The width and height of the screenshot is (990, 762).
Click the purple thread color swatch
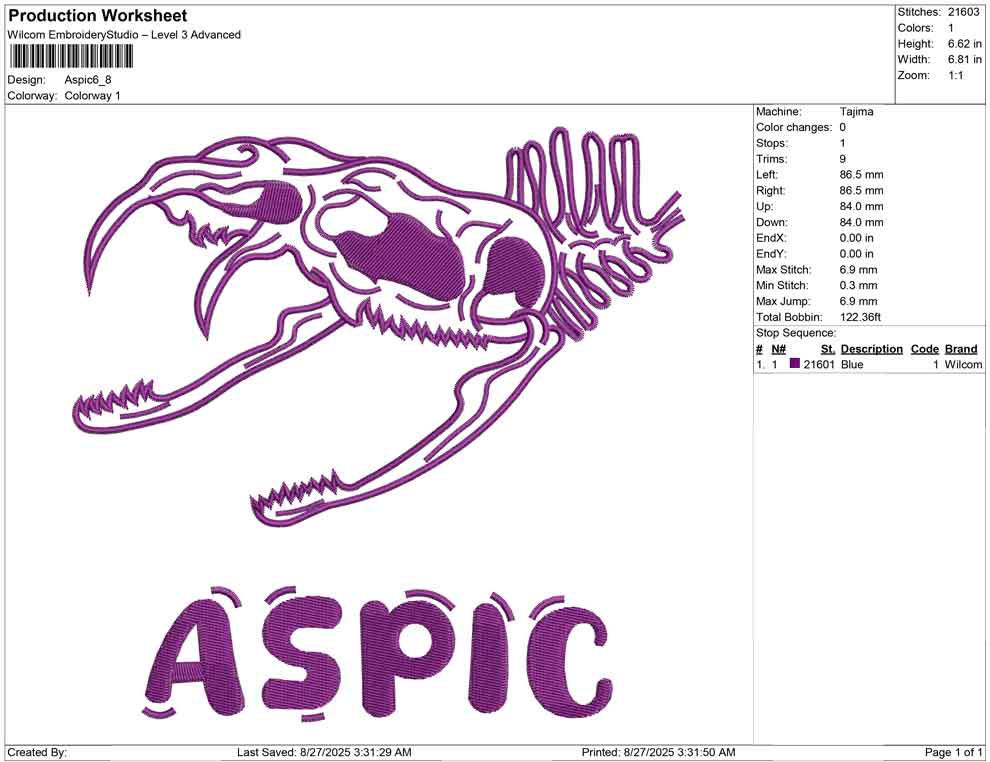tap(795, 364)
